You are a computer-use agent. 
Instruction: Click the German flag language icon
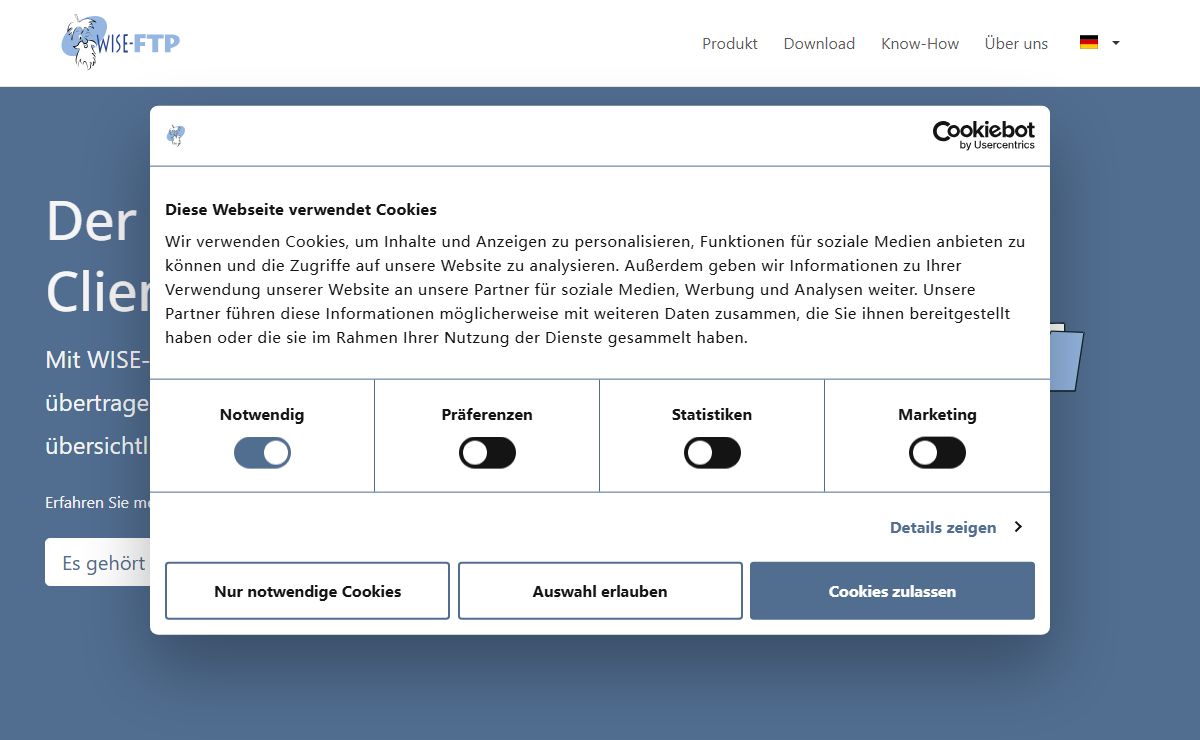tap(1089, 43)
